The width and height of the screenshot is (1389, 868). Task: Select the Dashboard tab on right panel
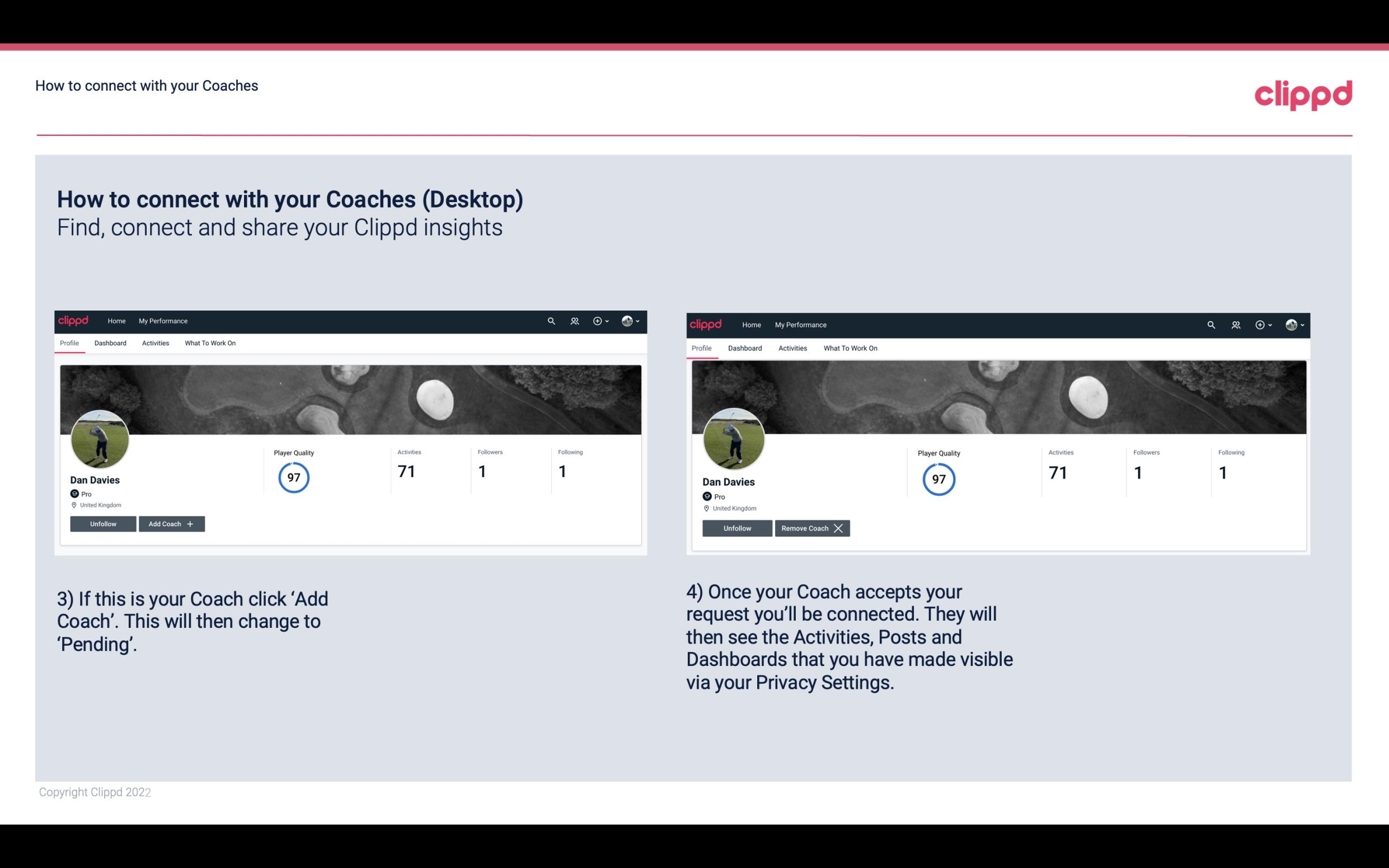point(744,348)
